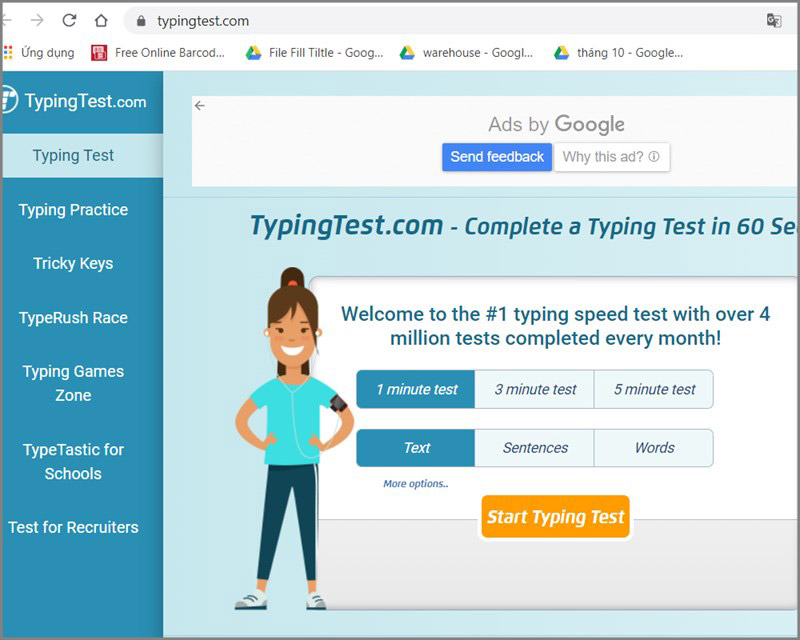Go to Tricky Keys in sidebar
800x640 pixels.
pyautogui.click(x=73, y=264)
